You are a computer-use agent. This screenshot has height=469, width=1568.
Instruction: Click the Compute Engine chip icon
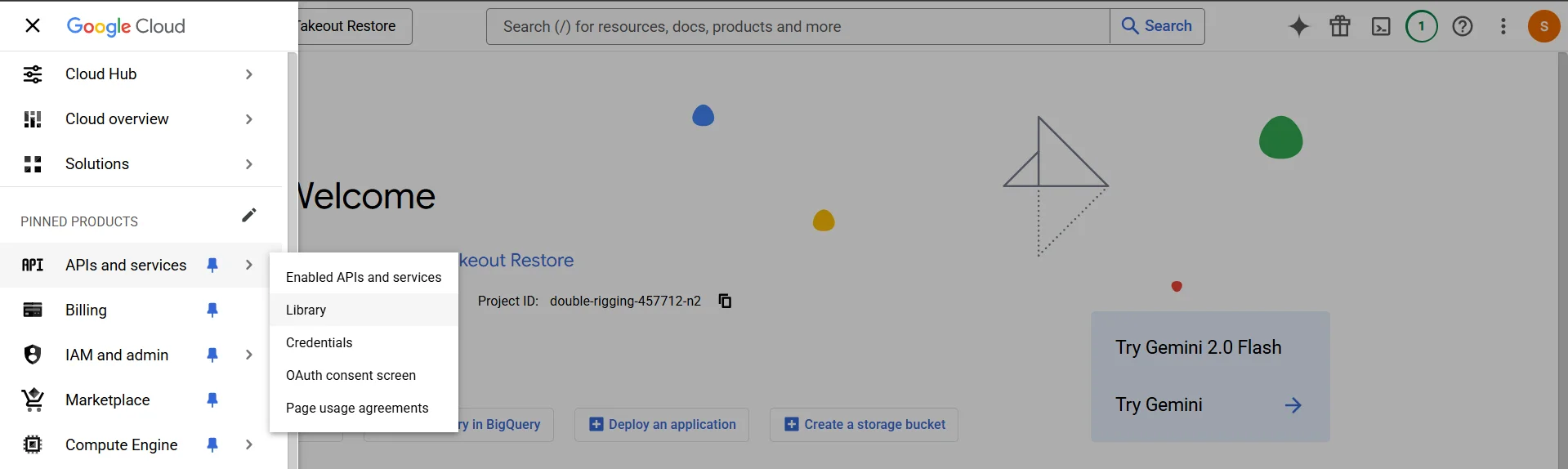click(33, 444)
